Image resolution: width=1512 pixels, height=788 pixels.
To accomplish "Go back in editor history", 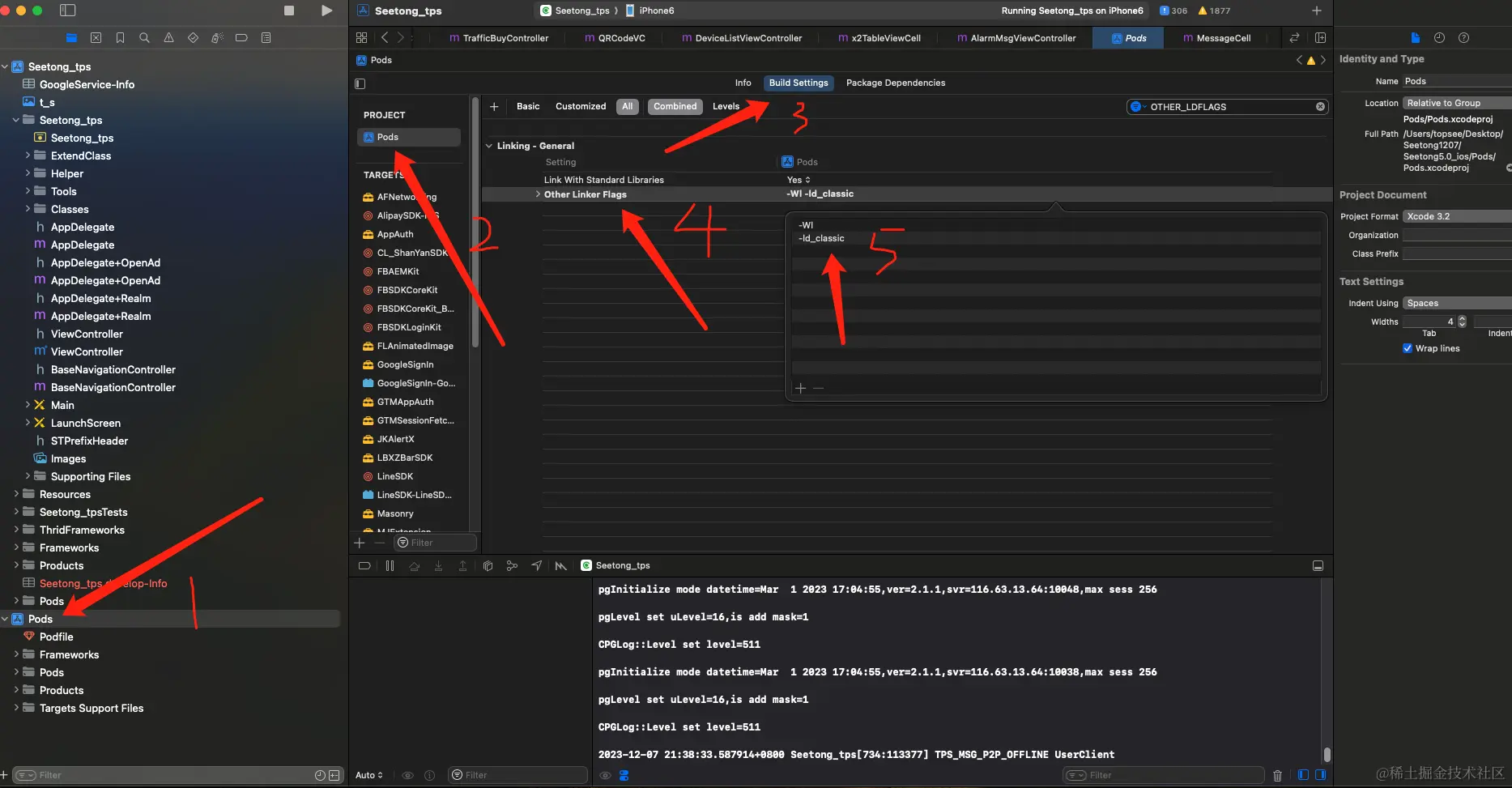I will click(385, 38).
